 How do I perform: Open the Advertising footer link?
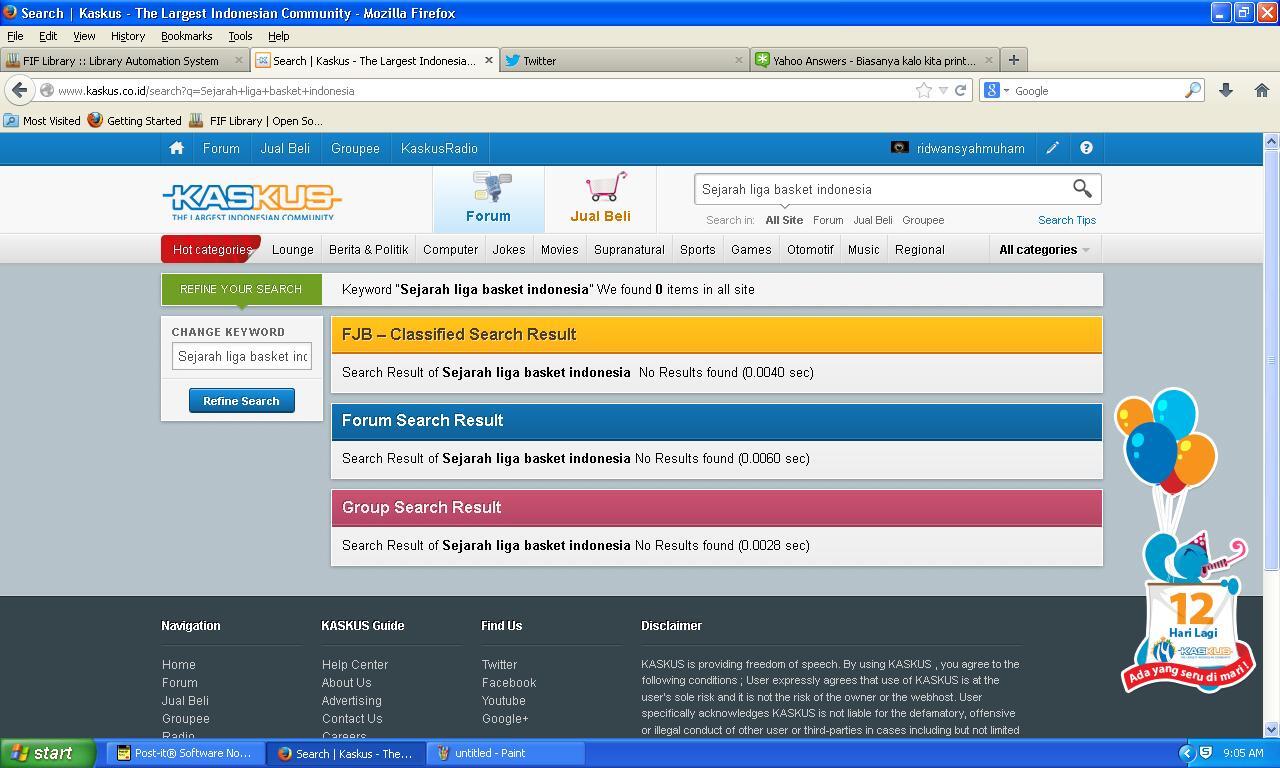[x=351, y=700]
